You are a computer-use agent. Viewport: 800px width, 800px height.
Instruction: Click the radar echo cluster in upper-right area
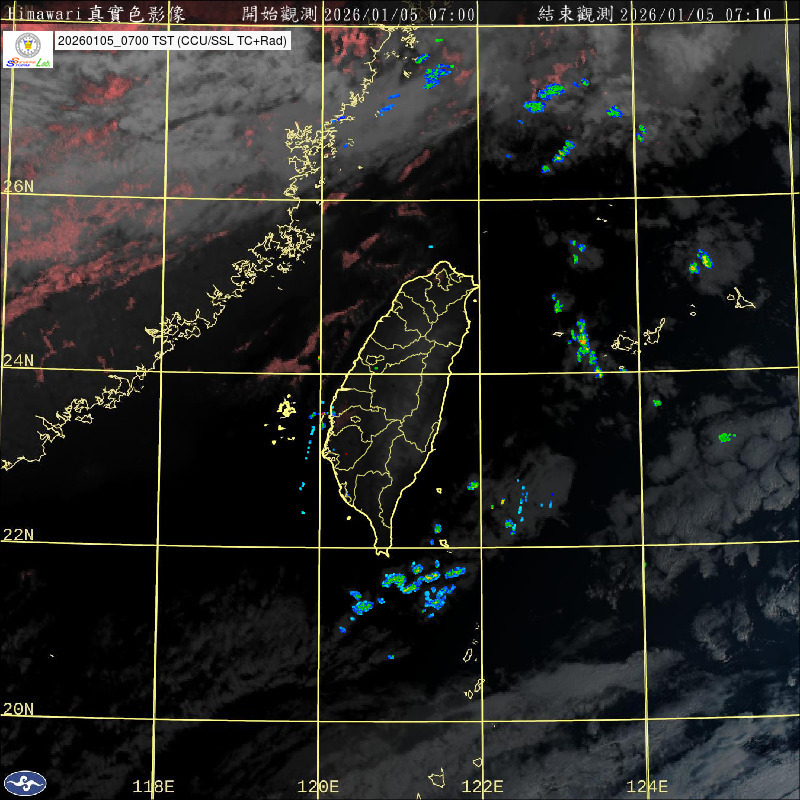coord(543,98)
